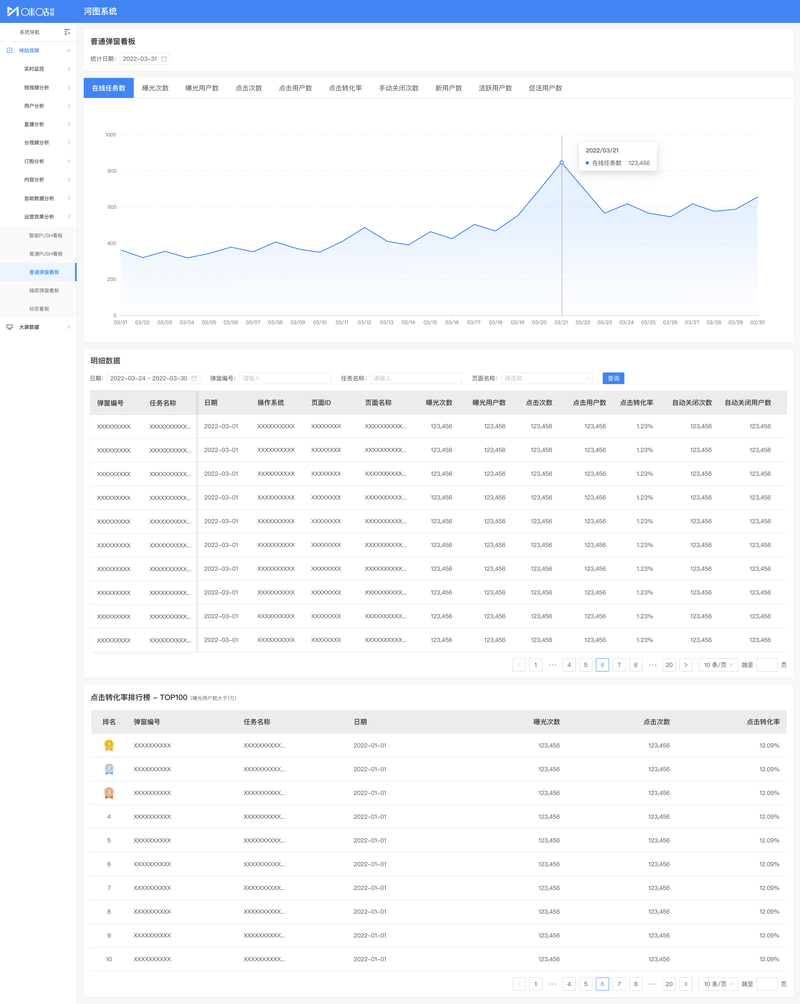Open 标签看板 in the sidebar
The width and height of the screenshot is (800, 1004).
(x=38, y=309)
